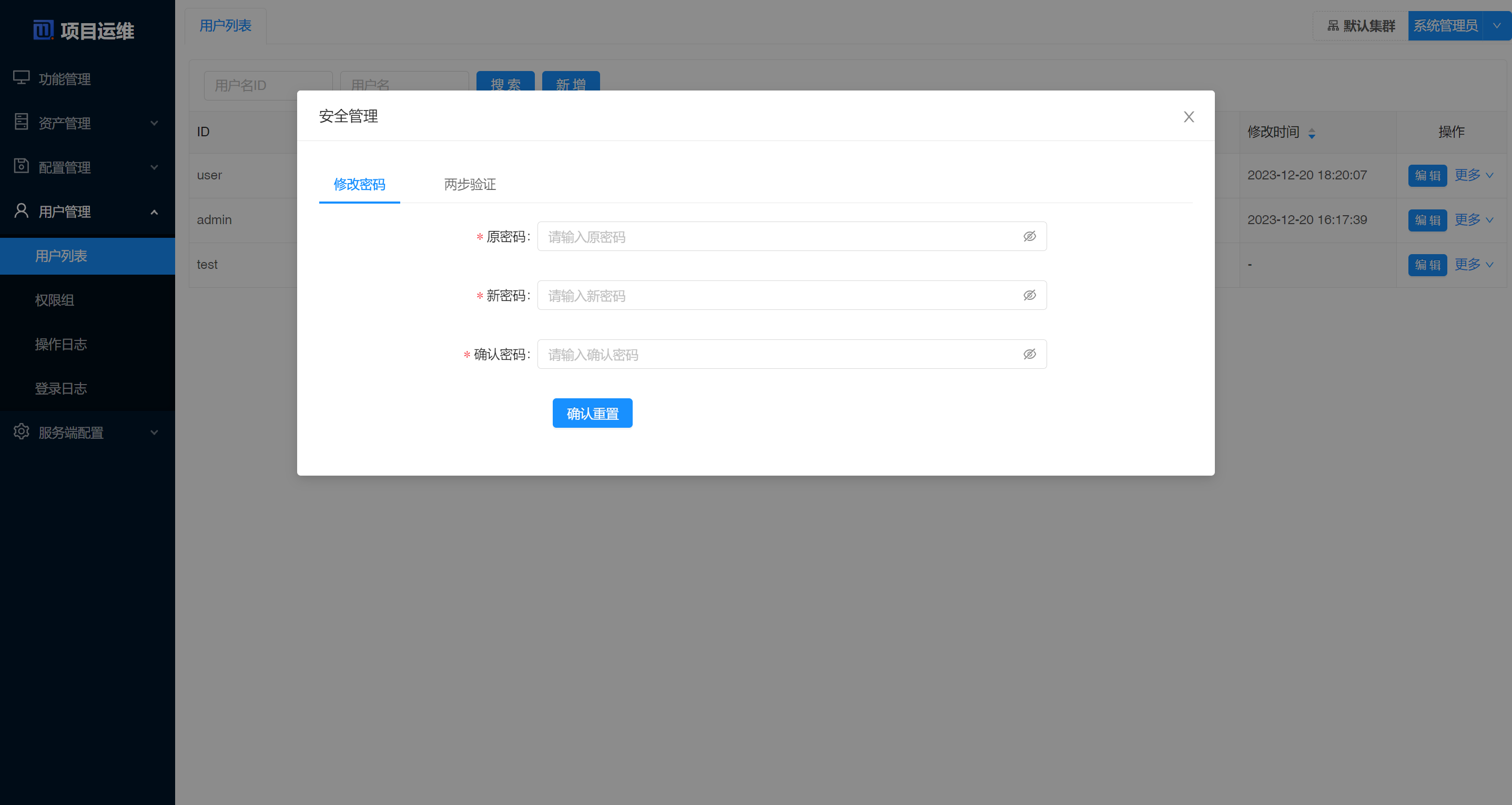Collapse the 用户管理 menu chevron
Image resolution: width=1512 pixels, height=805 pixels.
(x=155, y=212)
